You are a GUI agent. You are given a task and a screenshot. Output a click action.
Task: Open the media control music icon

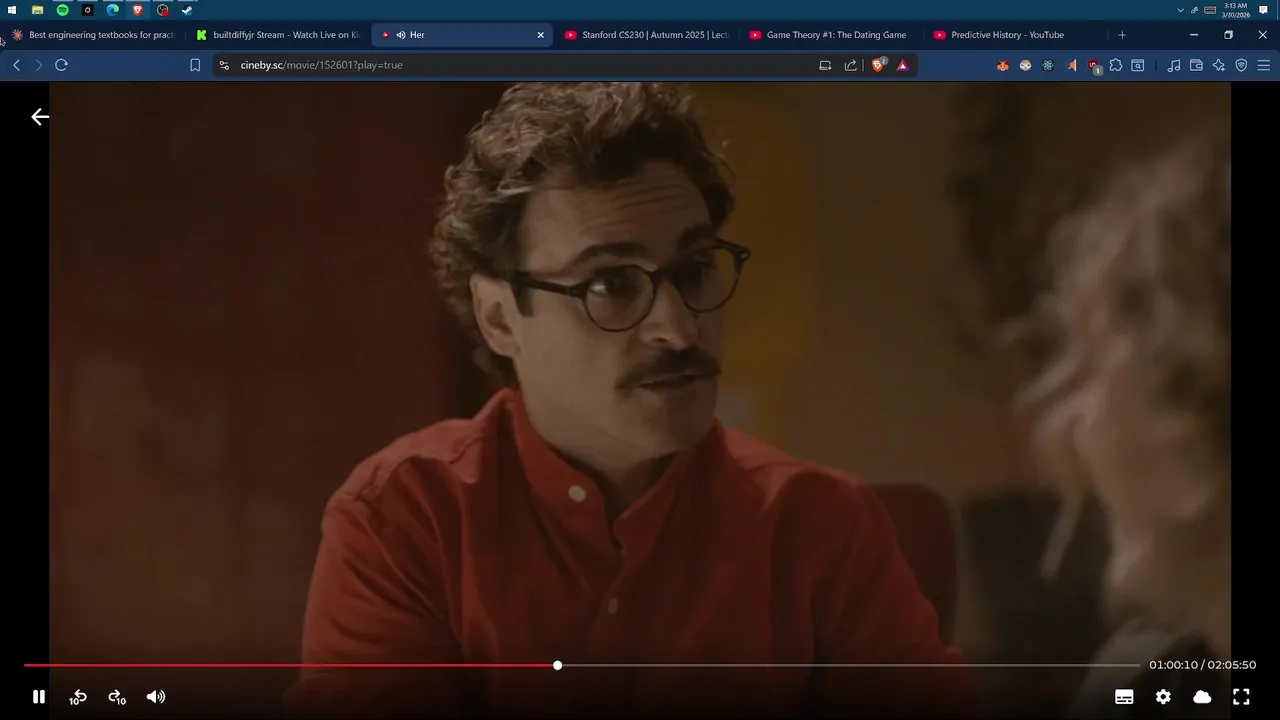1174,65
